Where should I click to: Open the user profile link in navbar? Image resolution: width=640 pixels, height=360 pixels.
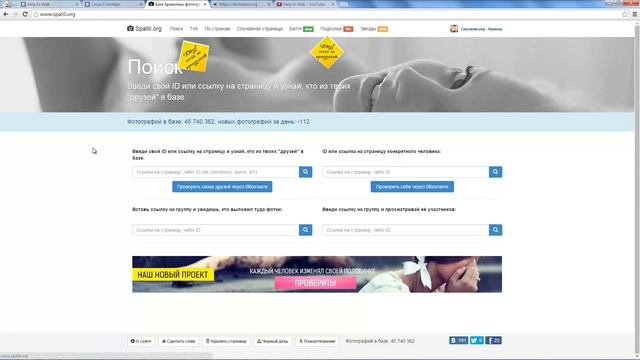(481, 29)
